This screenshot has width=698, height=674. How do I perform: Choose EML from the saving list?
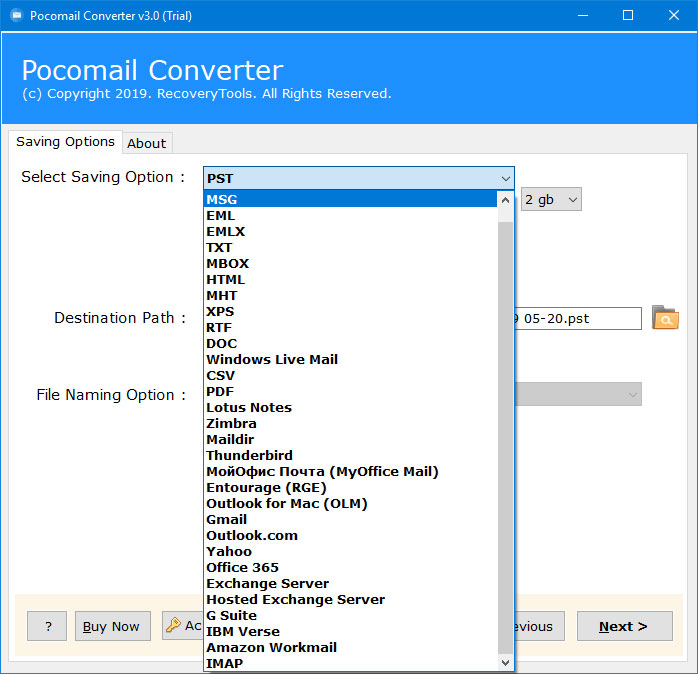350,215
